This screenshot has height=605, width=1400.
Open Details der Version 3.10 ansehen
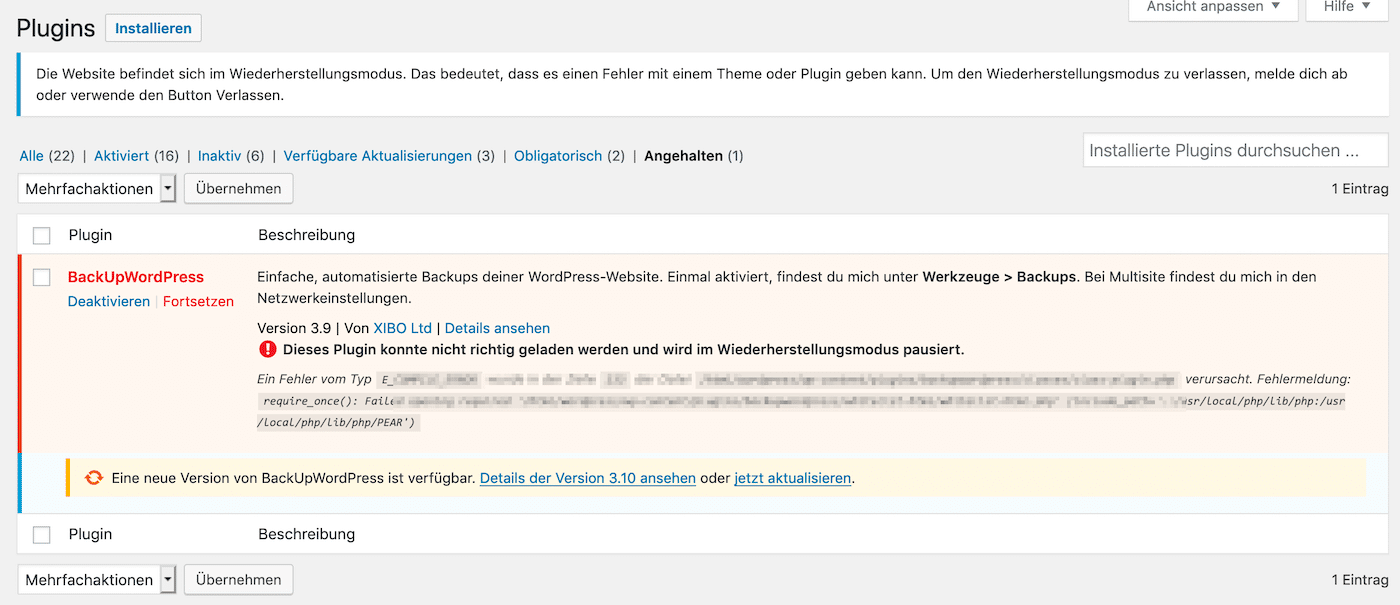[587, 478]
